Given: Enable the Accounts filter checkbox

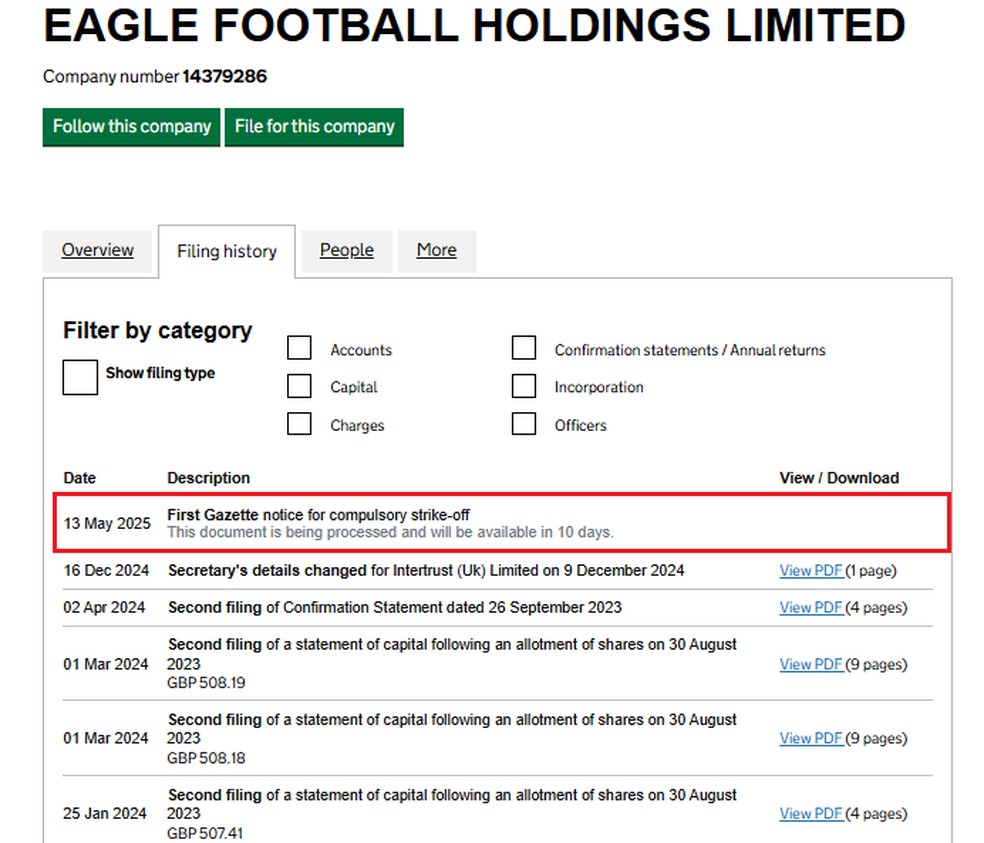Looking at the screenshot, I should coord(299,347).
